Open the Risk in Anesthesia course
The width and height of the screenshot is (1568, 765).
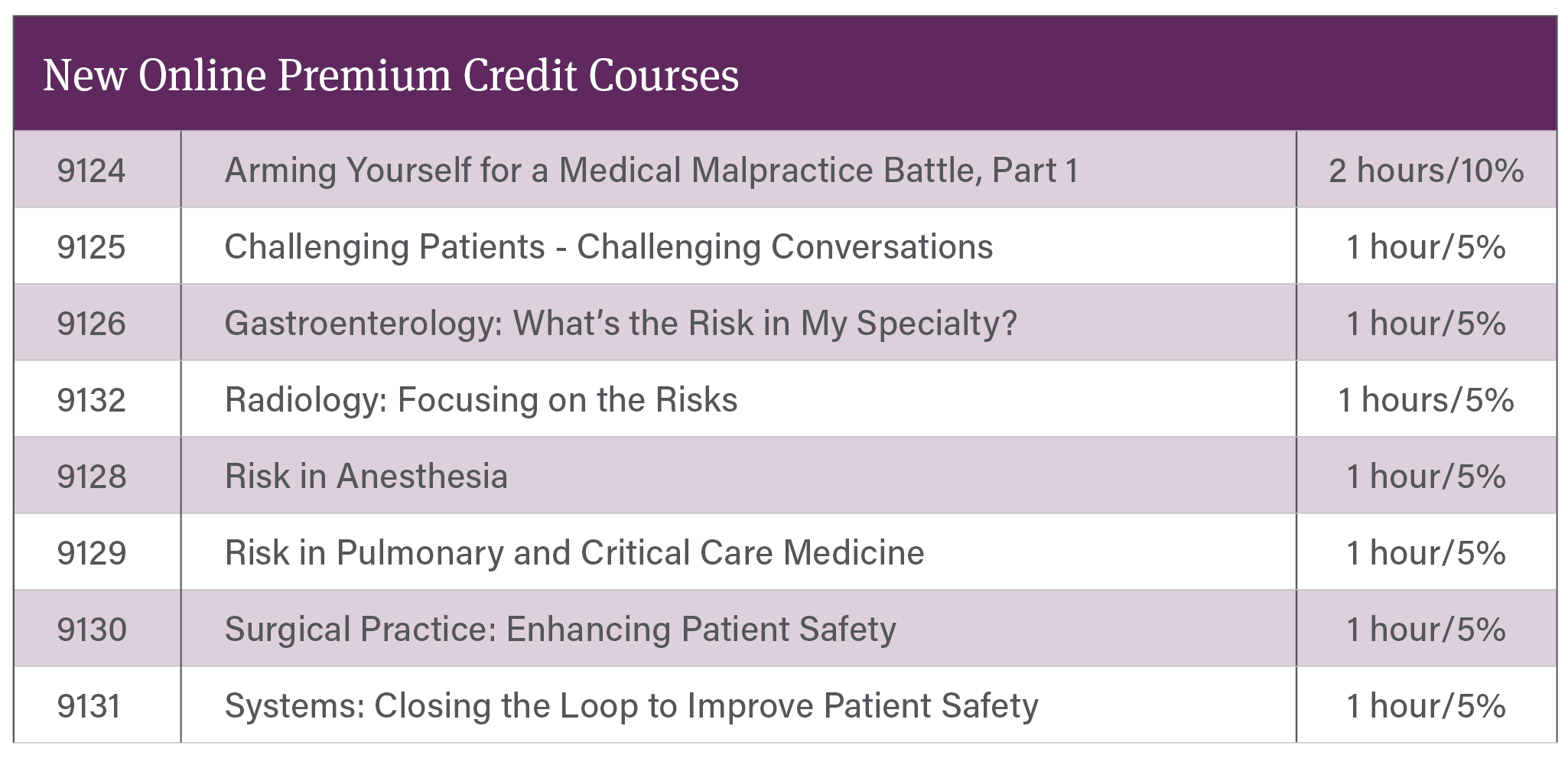(366, 476)
